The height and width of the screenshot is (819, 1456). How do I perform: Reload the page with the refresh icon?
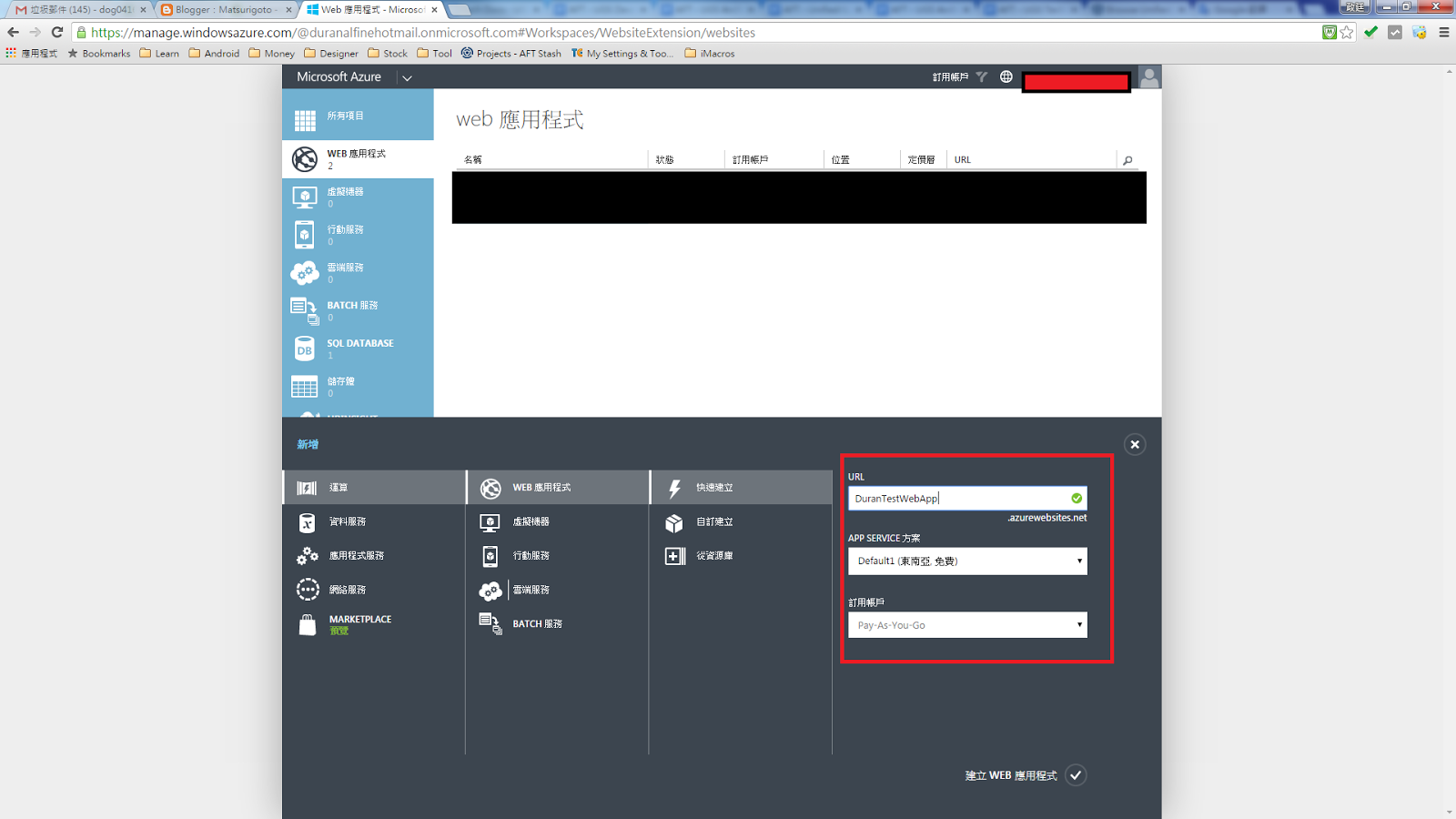click(x=56, y=32)
